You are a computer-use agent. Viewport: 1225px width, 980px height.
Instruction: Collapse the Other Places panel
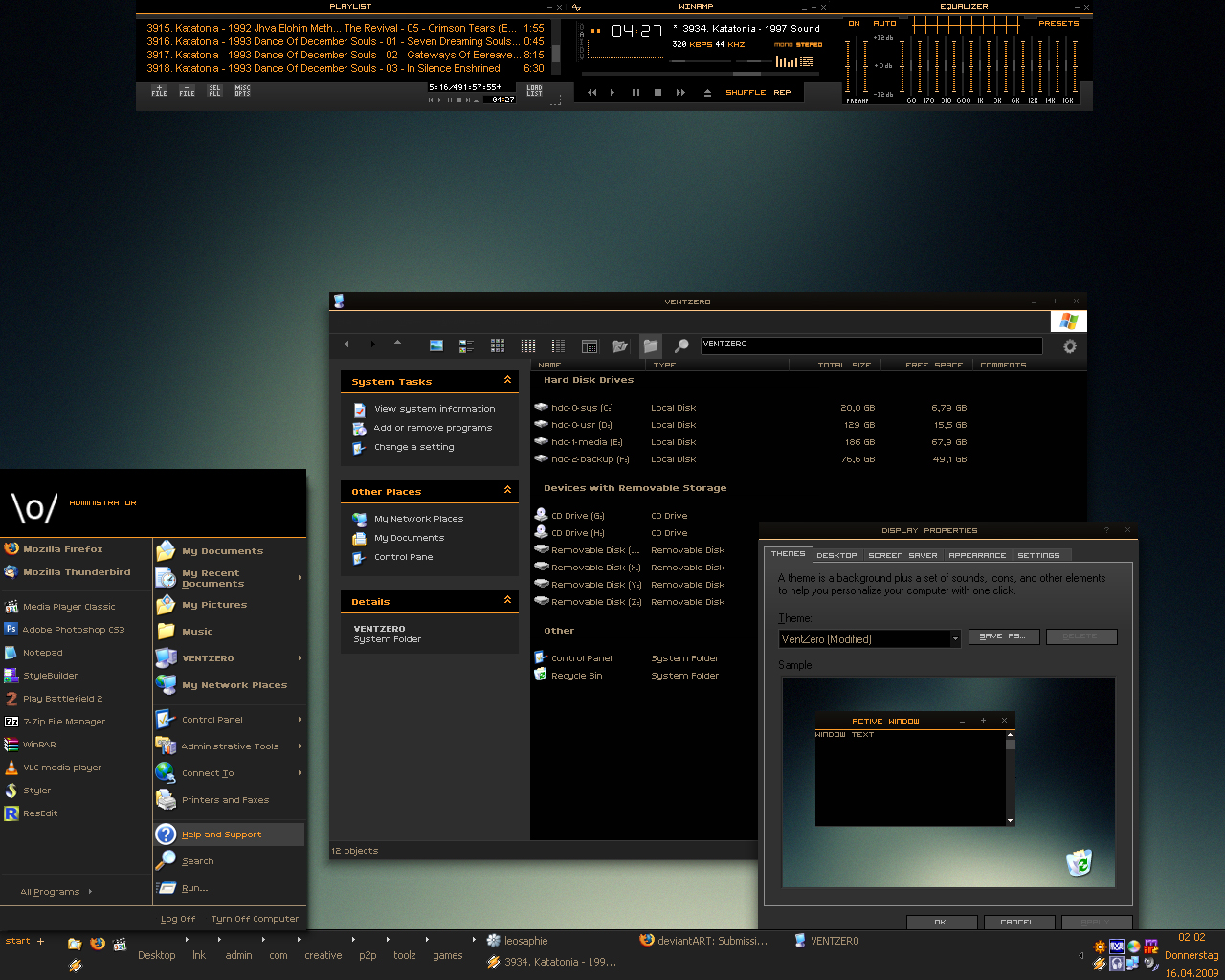[507, 490]
